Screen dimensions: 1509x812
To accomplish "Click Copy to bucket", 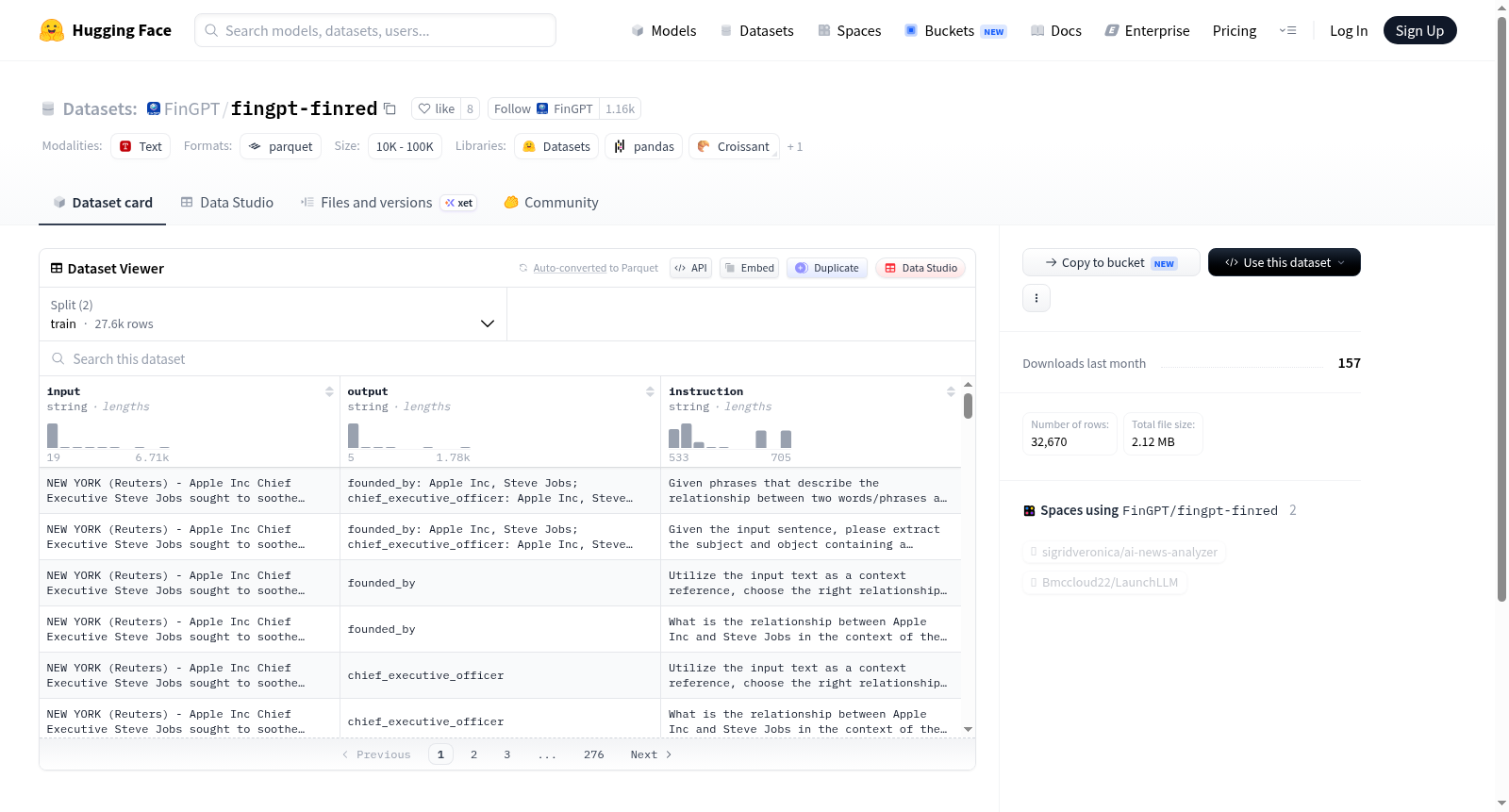I will click(x=1111, y=262).
